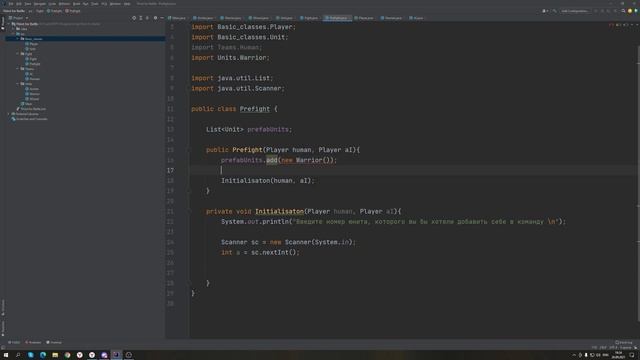Open Project panel settings gear
Image resolution: width=640 pixels, height=360 pixels.
[x=155, y=18]
